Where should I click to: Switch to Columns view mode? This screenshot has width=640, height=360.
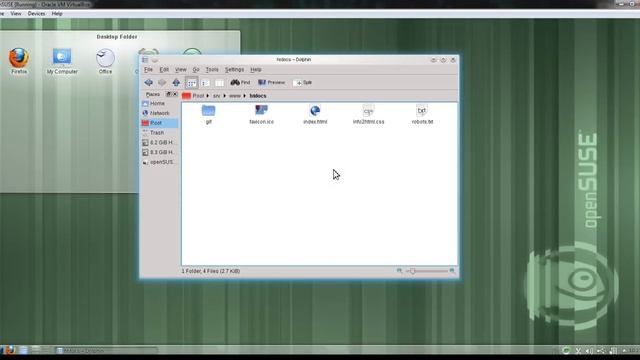219,83
